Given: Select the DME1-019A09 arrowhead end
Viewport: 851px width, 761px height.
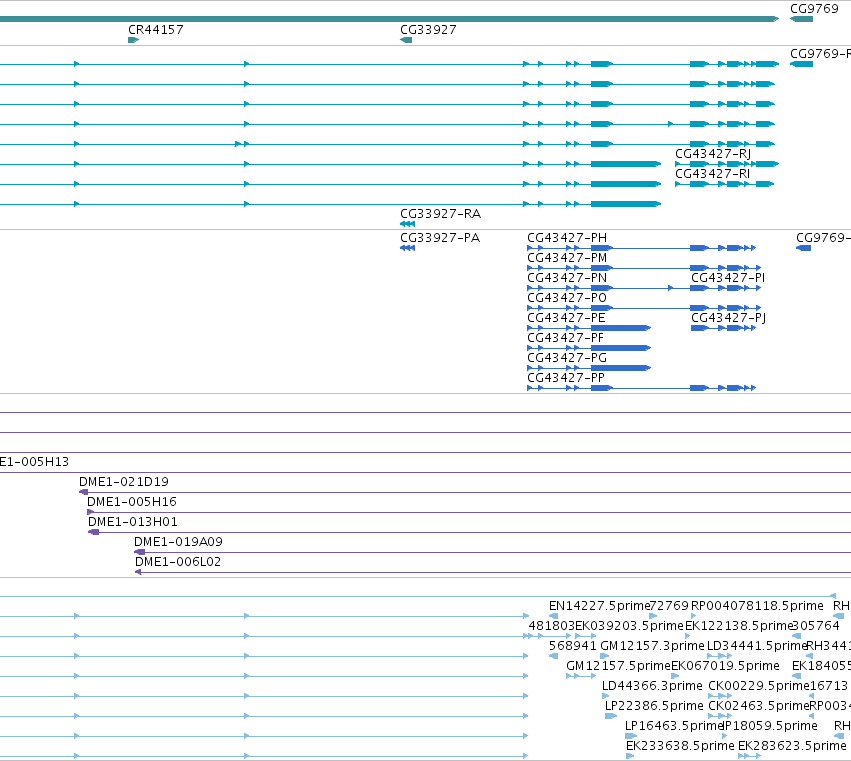Looking at the screenshot, I should tap(139, 552).
